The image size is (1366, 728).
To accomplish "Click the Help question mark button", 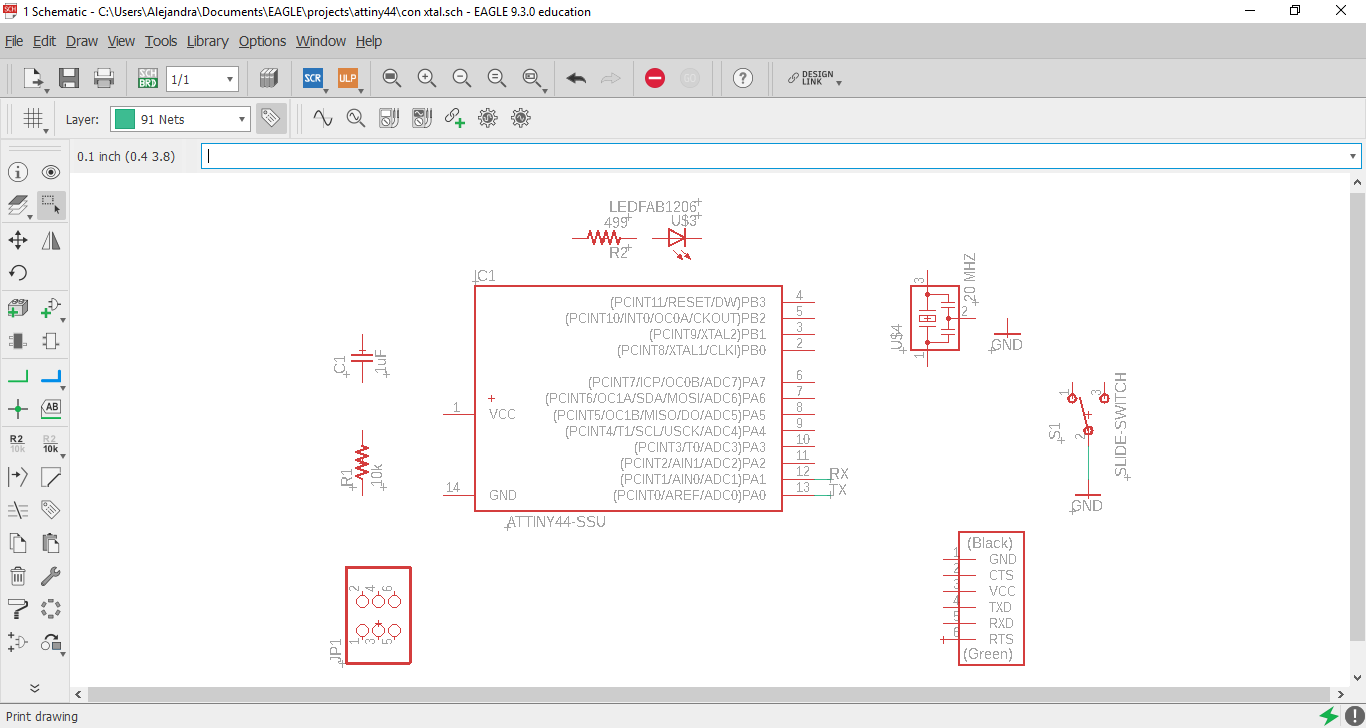I will click(x=742, y=78).
